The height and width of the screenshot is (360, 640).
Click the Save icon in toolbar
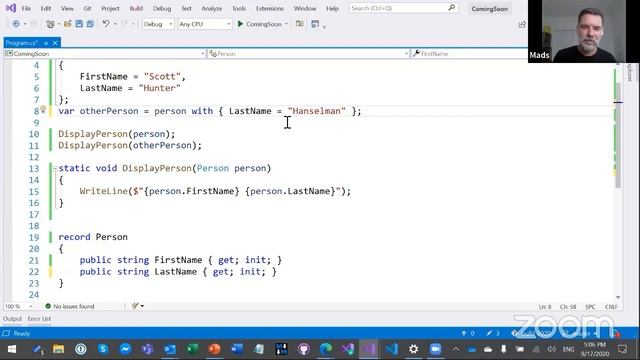(79, 24)
